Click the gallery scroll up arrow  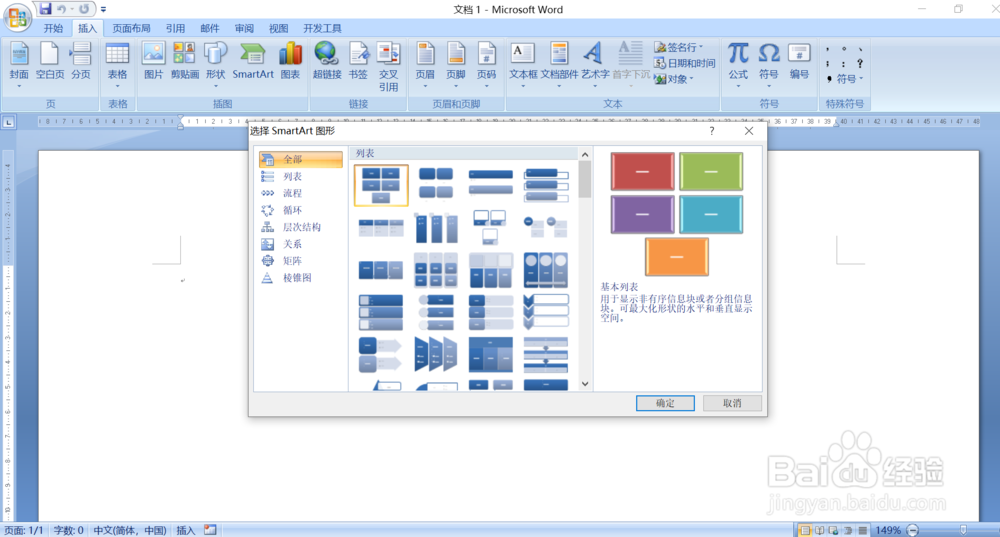tap(585, 154)
